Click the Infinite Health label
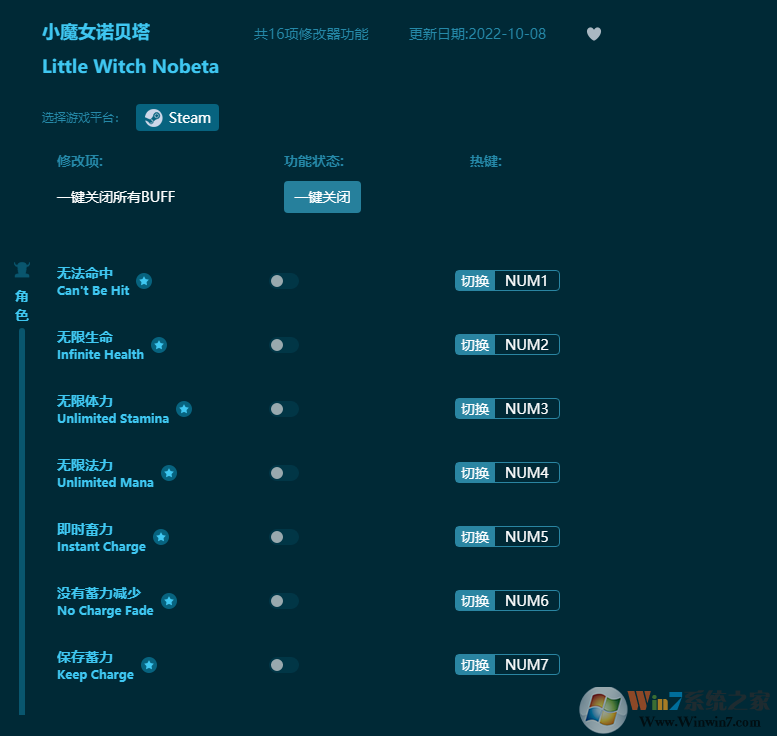This screenshot has height=736, width=777. coord(100,354)
